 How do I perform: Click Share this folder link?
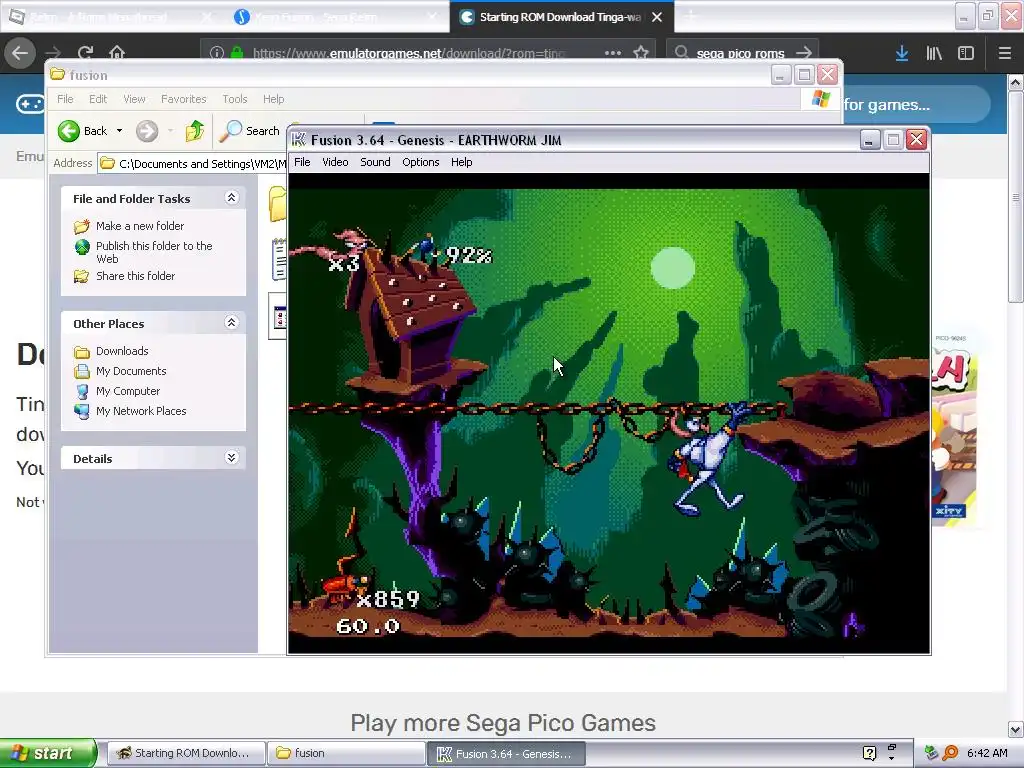click(135, 276)
